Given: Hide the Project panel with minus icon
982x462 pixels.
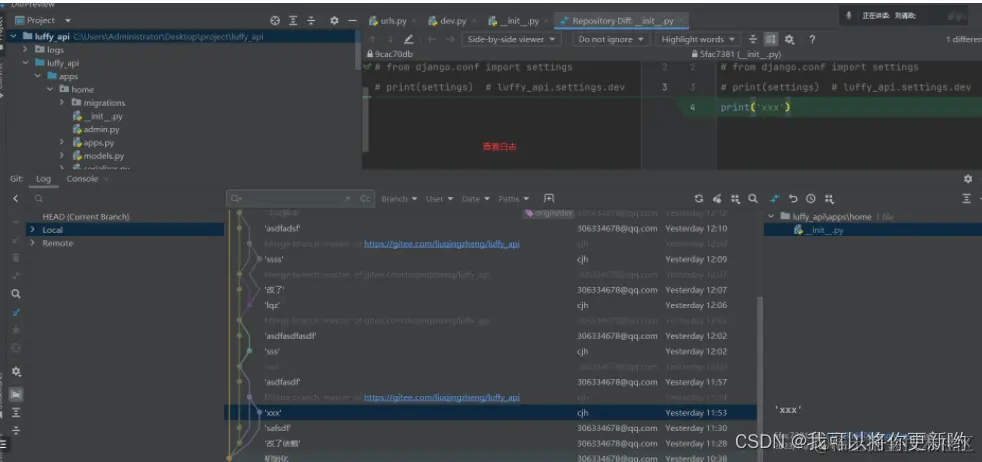Looking at the screenshot, I should 353,21.
